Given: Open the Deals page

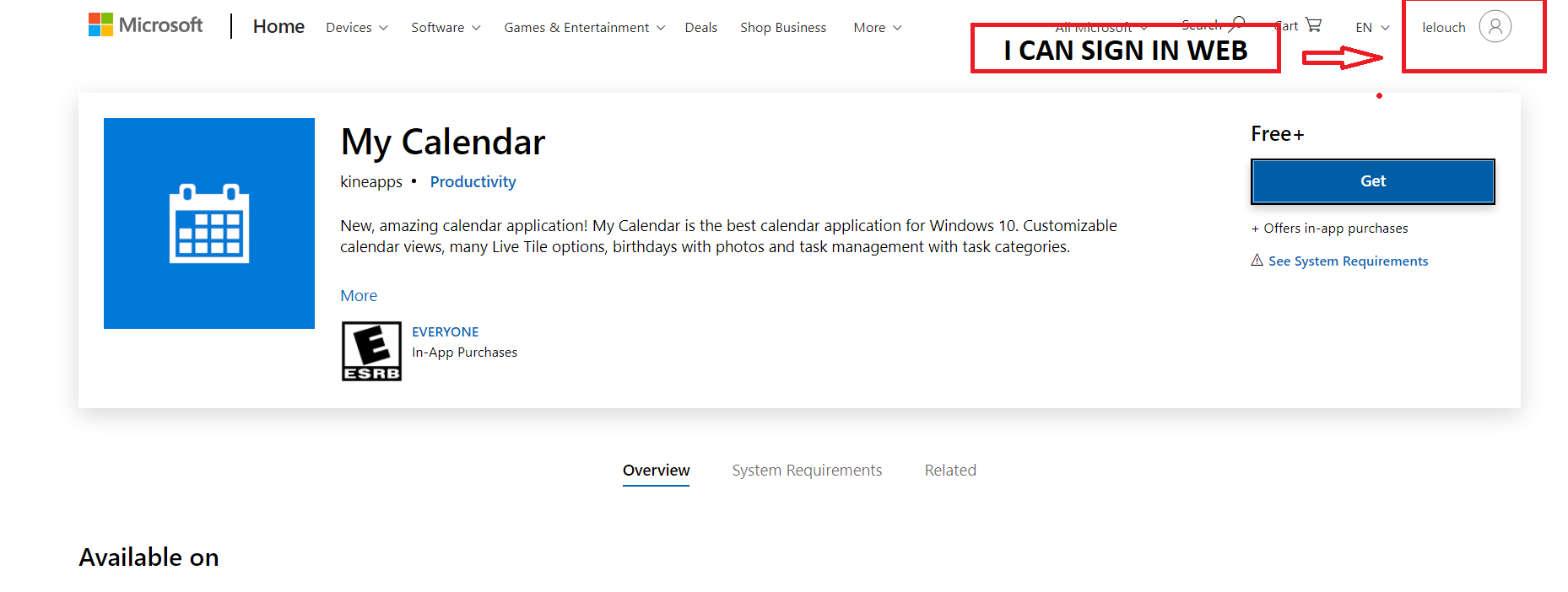Looking at the screenshot, I should pos(700,28).
